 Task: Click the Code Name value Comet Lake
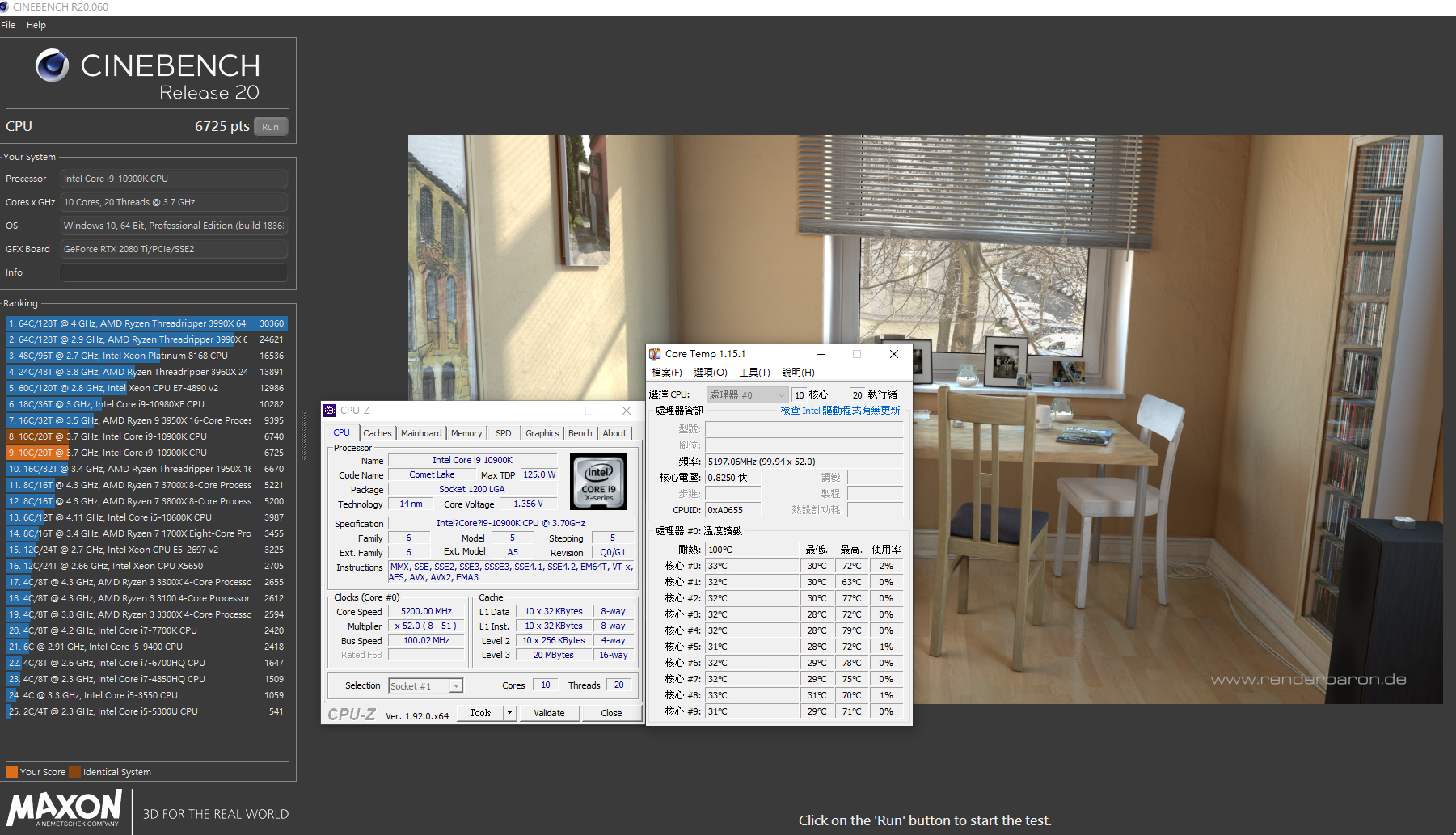(432, 474)
